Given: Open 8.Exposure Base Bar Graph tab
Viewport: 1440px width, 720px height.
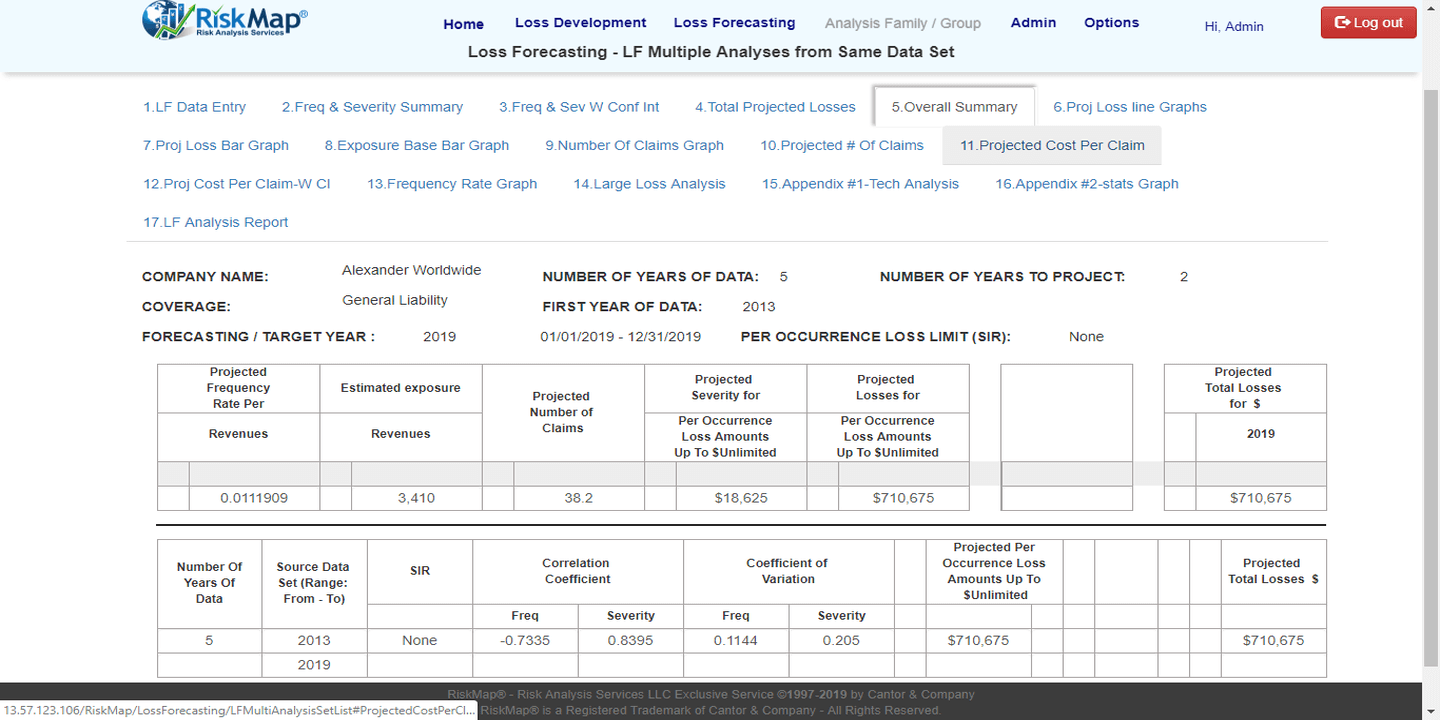Looking at the screenshot, I should 417,145.
